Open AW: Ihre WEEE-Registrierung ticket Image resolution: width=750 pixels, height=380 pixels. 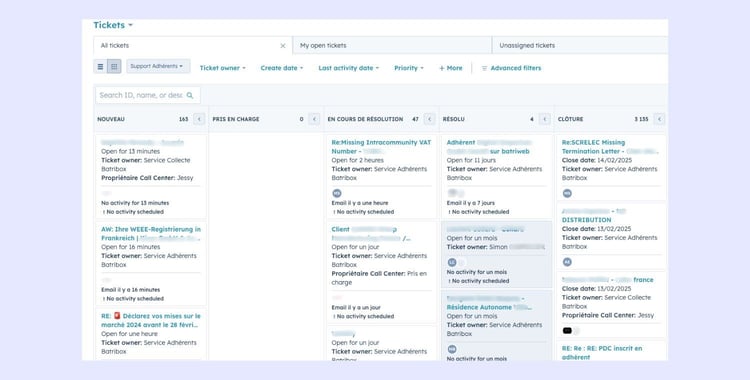click(x=151, y=234)
